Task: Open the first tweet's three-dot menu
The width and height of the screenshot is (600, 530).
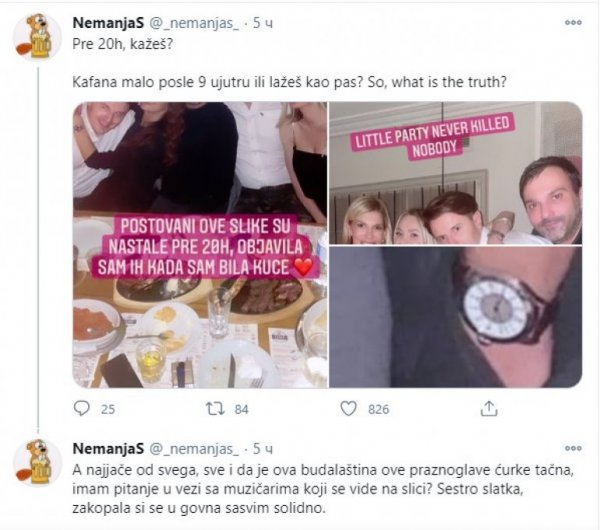Action: pos(573,23)
